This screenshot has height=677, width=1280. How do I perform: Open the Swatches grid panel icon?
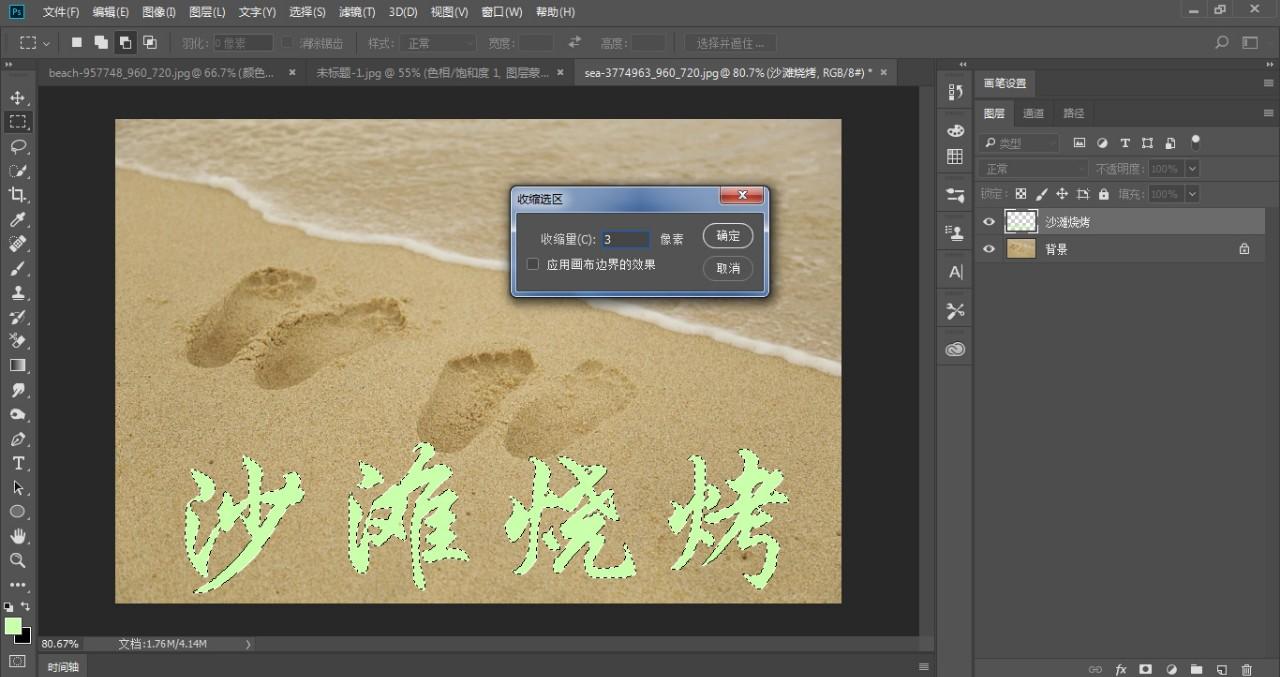(955, 157)
